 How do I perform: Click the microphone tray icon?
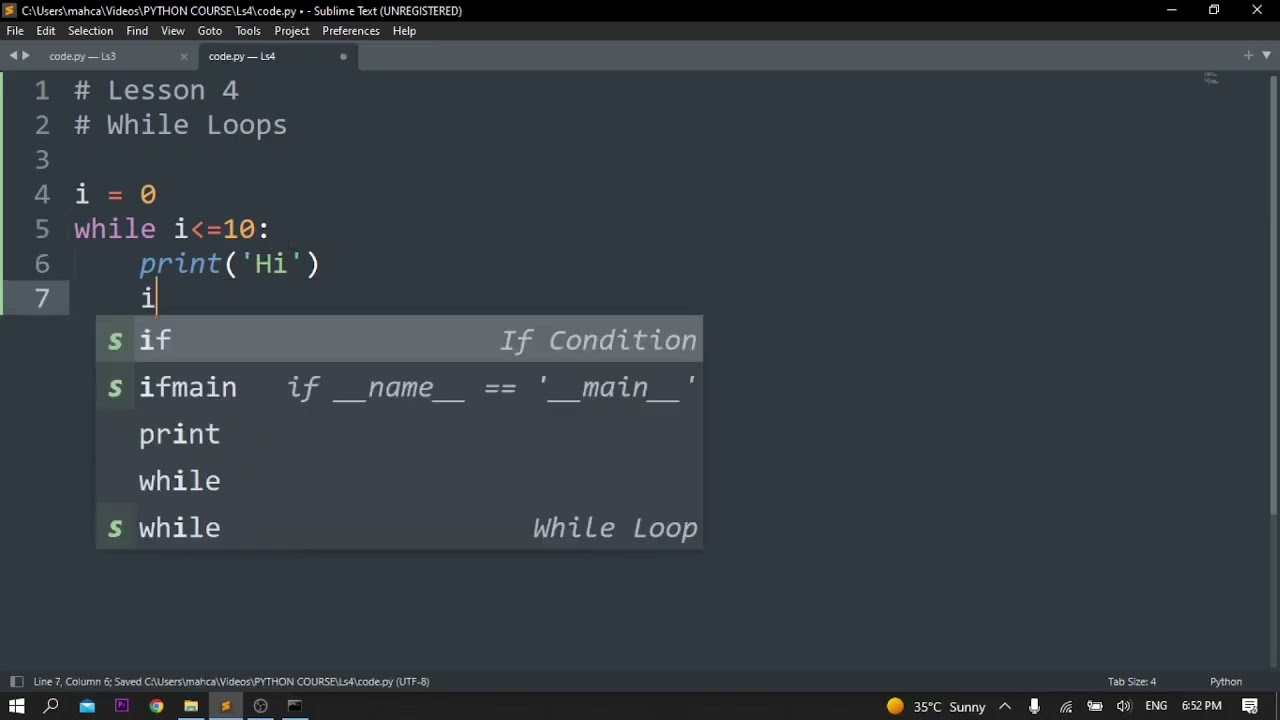tap(1035, 707)
